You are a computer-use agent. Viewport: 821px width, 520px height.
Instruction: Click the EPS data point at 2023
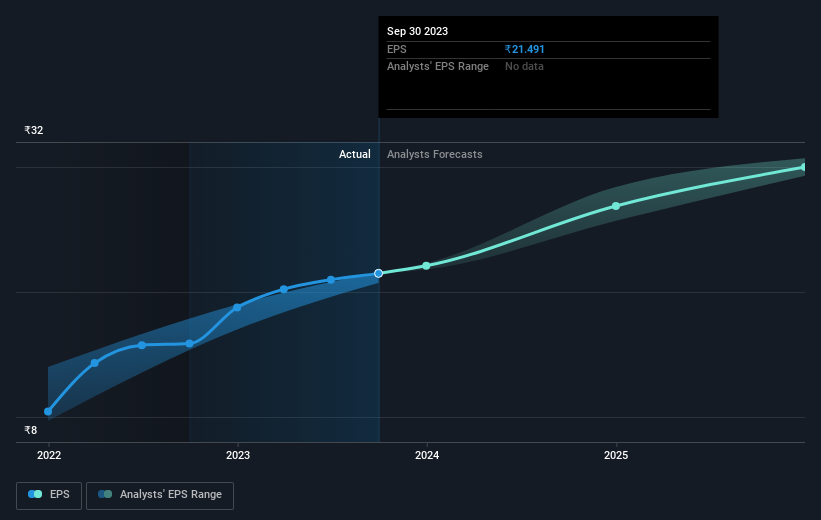237,307
